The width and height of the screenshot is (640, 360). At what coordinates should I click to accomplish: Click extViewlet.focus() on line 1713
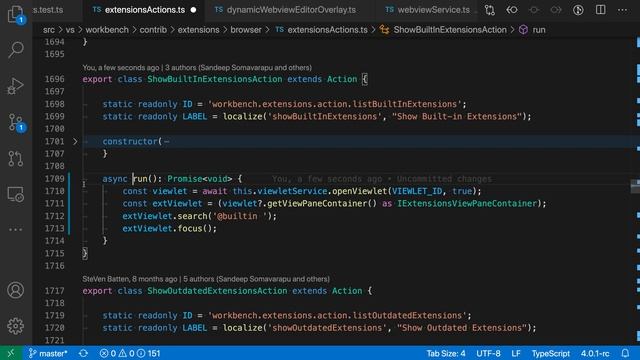click(169, 229)
